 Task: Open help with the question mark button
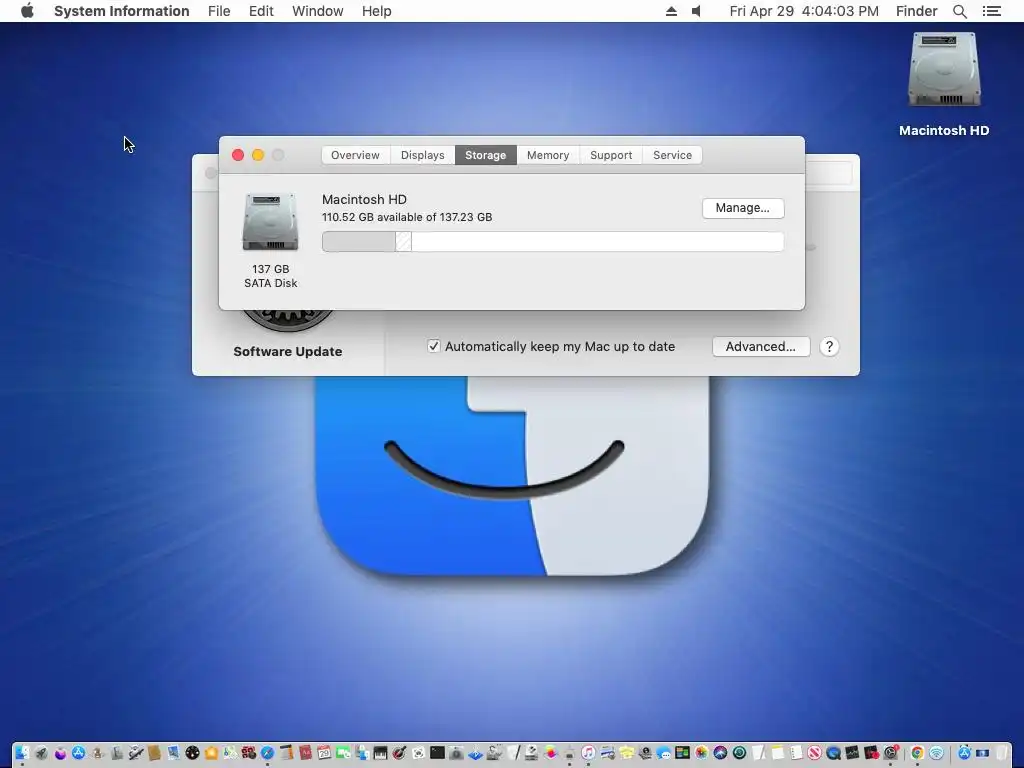[x=829, y=347]
